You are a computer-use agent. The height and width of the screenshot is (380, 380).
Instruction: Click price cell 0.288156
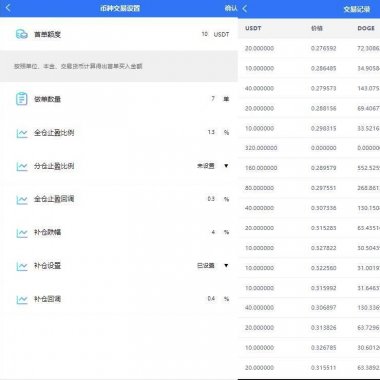[323, 108]
